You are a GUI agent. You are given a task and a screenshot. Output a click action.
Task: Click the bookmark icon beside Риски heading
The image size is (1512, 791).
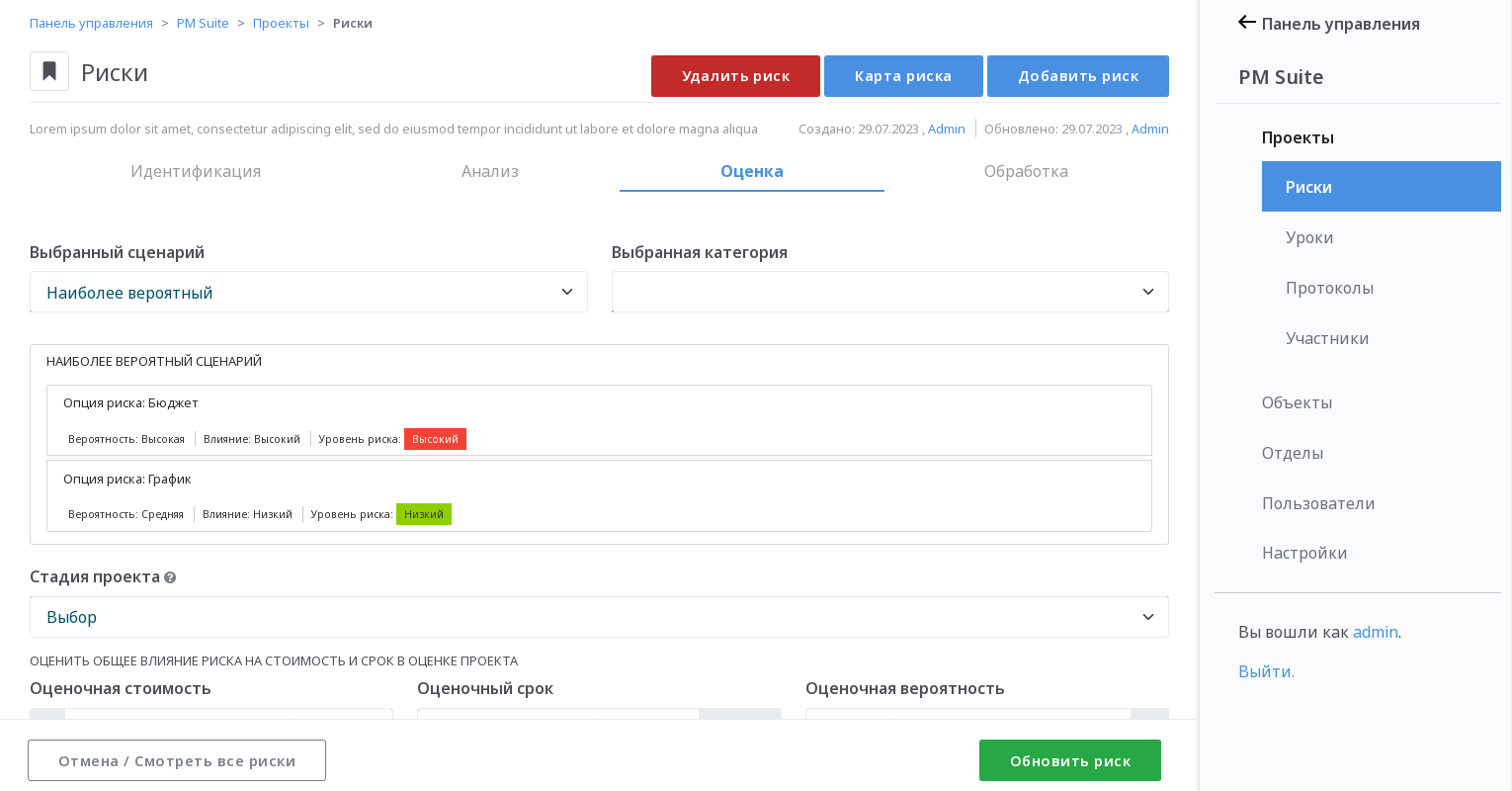49,71
